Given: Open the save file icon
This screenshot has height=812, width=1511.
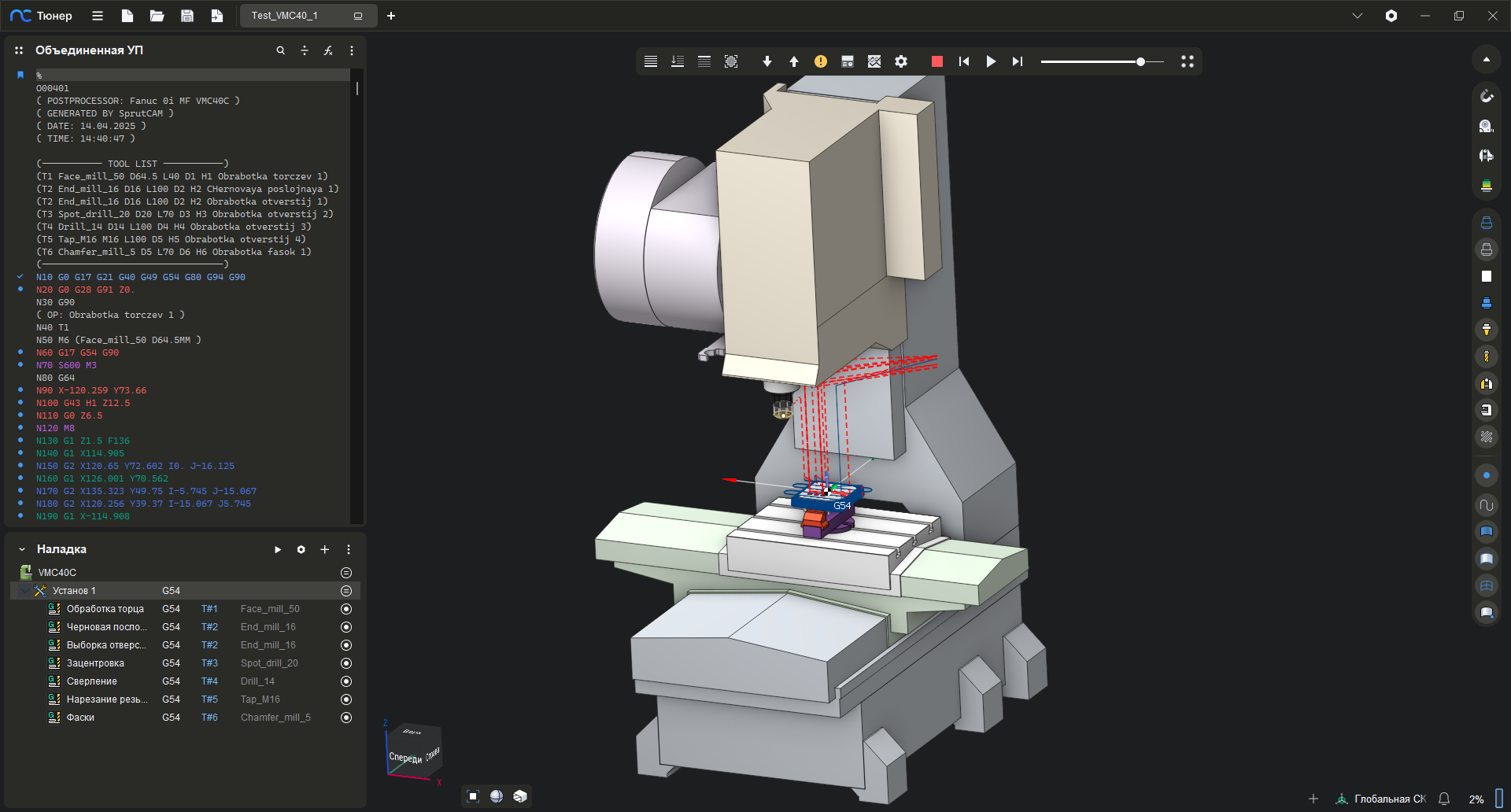Looking at the screenshot, I should pyautogui.click(x=187, y=16).
